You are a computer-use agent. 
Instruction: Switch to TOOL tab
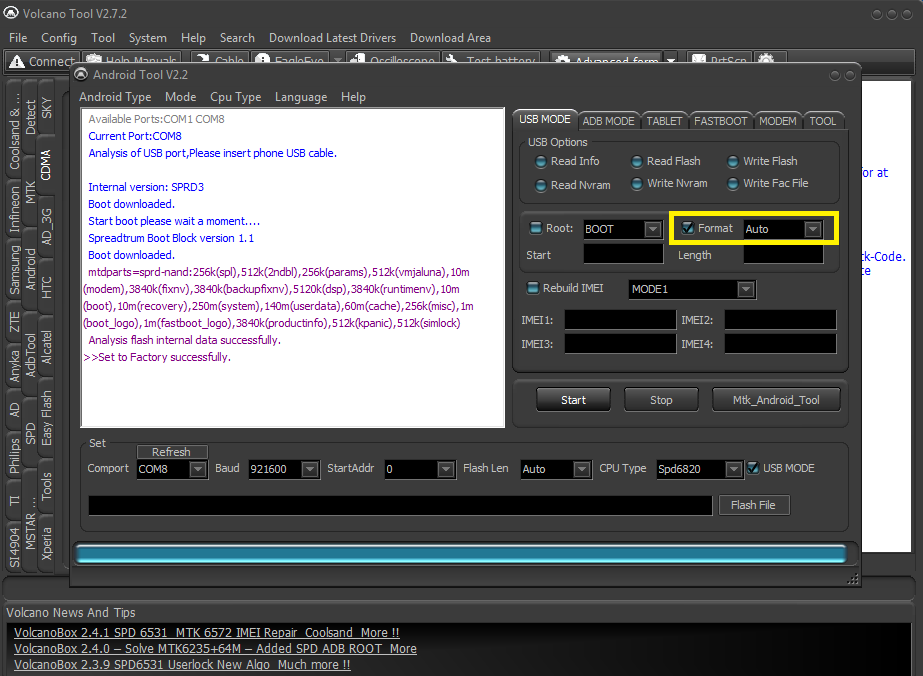[822, 121]
